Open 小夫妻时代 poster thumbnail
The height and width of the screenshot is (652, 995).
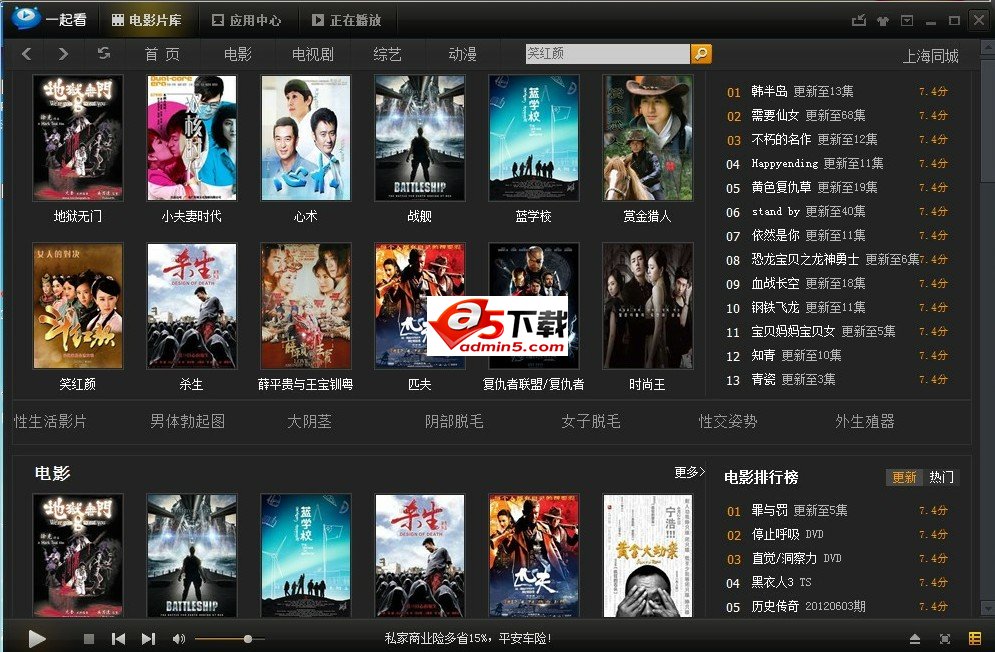point(192,138)
